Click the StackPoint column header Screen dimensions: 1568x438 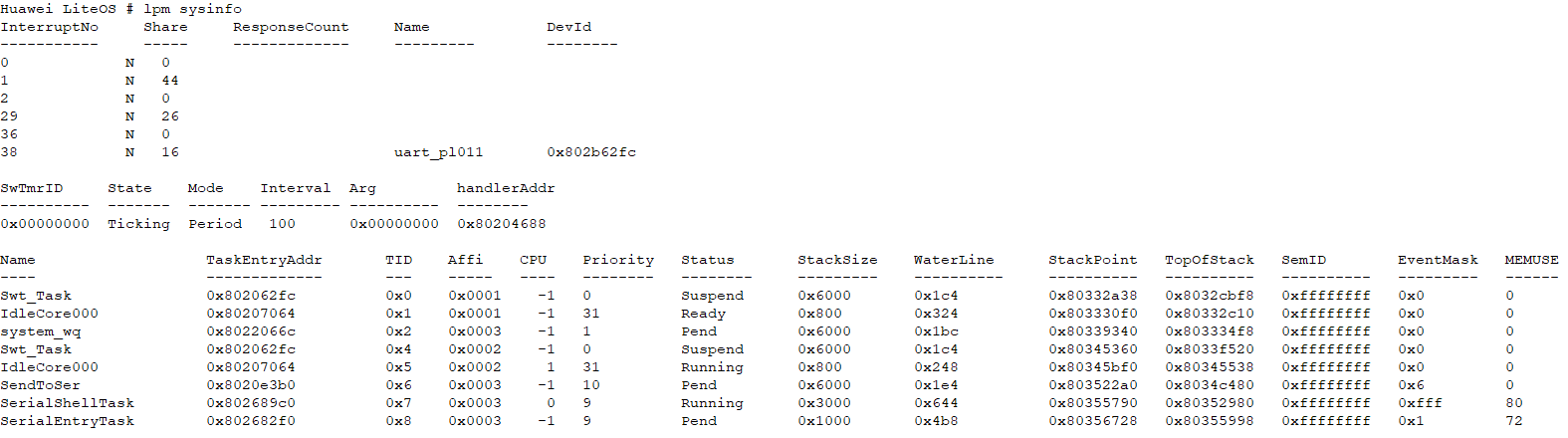tap(1092, 260)
